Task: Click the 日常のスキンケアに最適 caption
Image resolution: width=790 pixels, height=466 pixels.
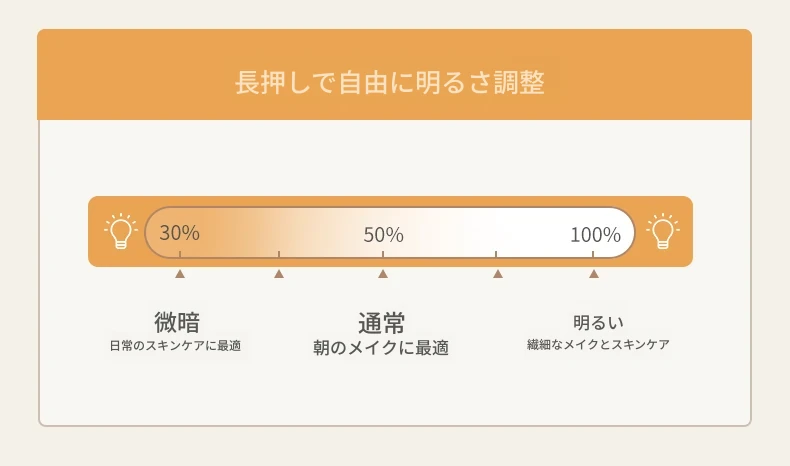Action: click(175, 346)
